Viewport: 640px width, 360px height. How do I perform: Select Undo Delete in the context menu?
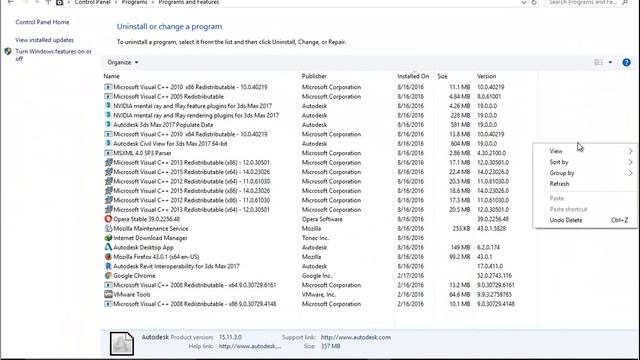[566, 220]
